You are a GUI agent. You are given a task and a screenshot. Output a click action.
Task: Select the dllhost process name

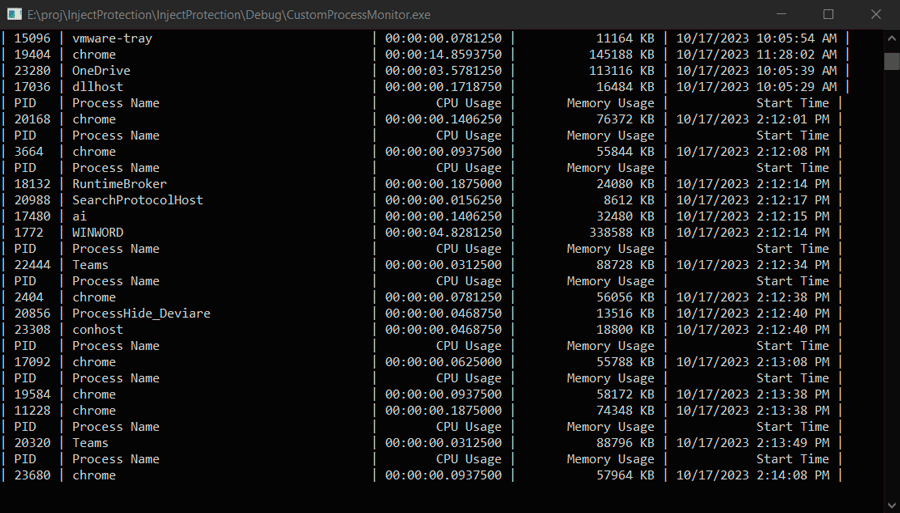(x=98, y=87)
